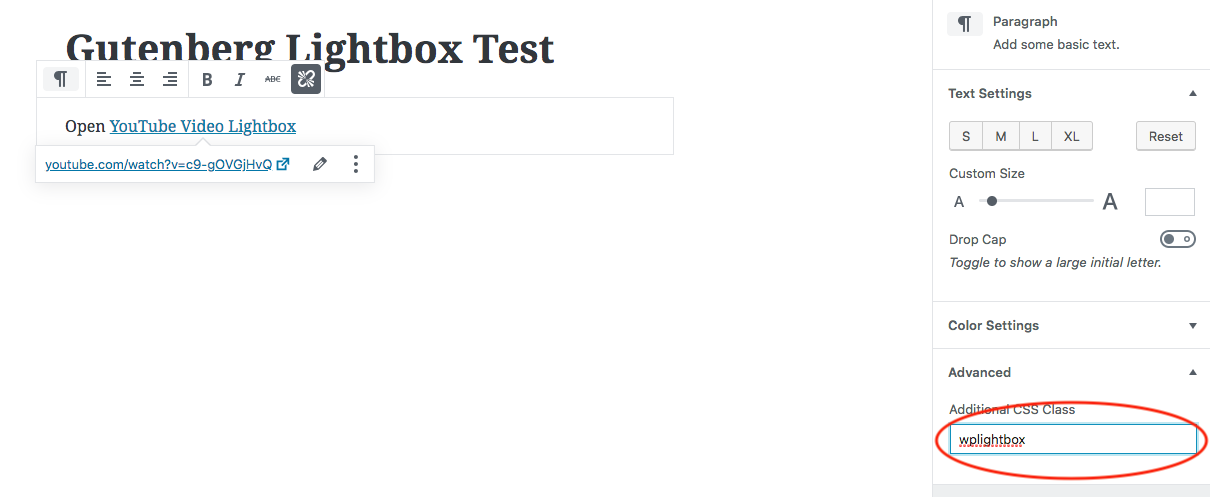The height and width of the screenshot is (497, 1210).
Task: Click the Reset font size button
Action: pos(1165,136)
